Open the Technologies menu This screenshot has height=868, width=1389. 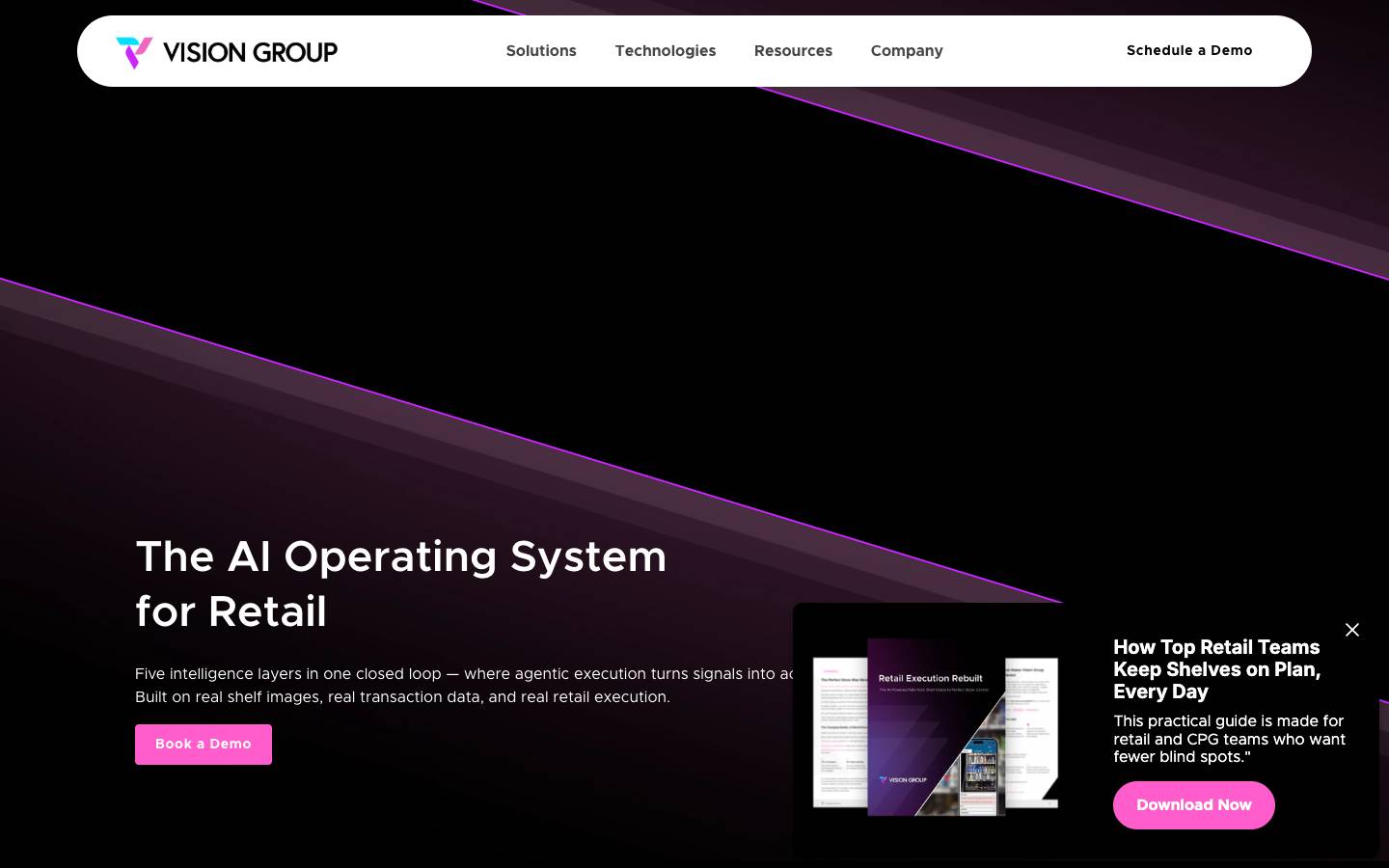tap(666, 51)
